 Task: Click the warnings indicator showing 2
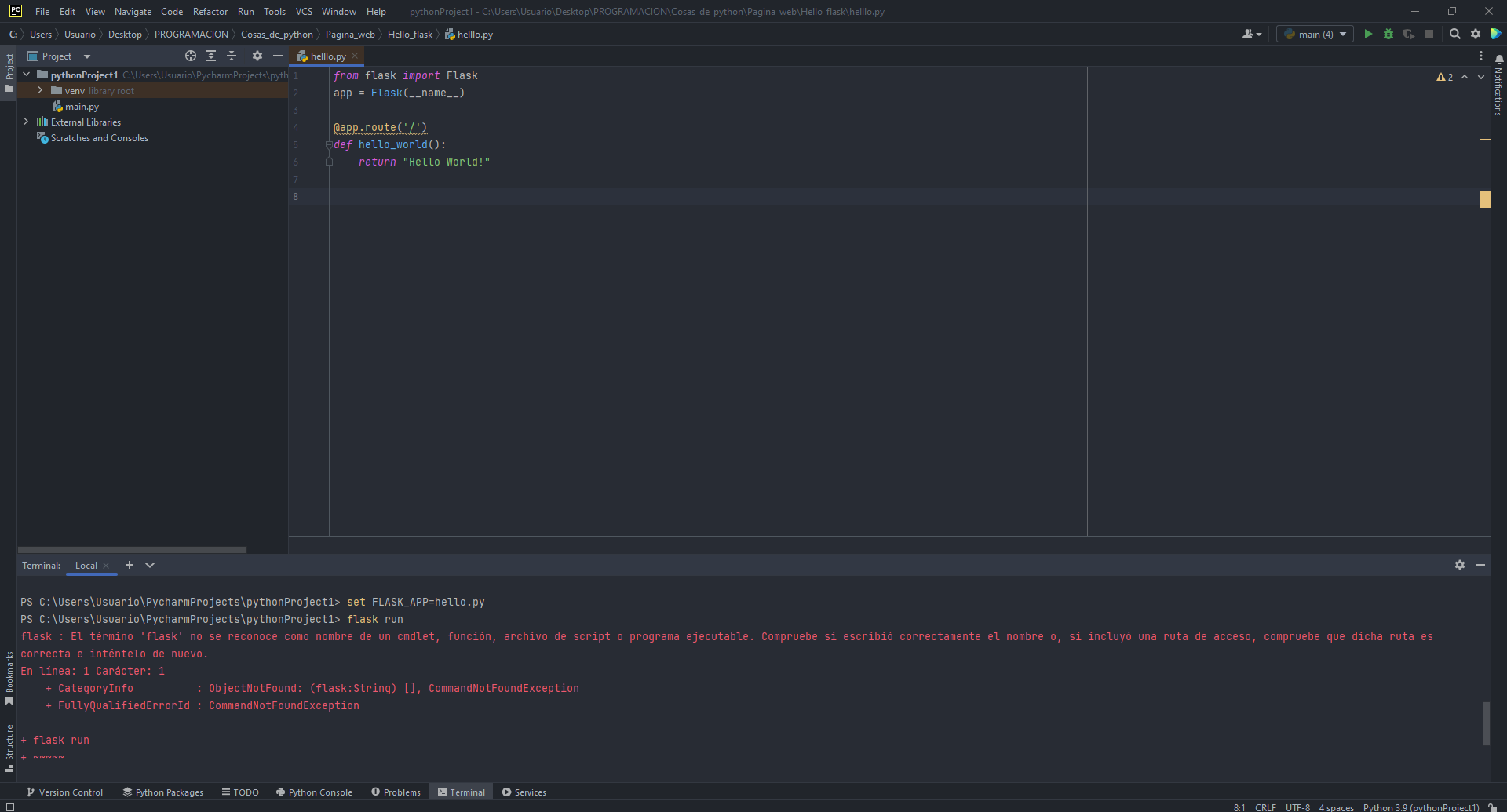pyautogui.click(x=1445, y=77)
